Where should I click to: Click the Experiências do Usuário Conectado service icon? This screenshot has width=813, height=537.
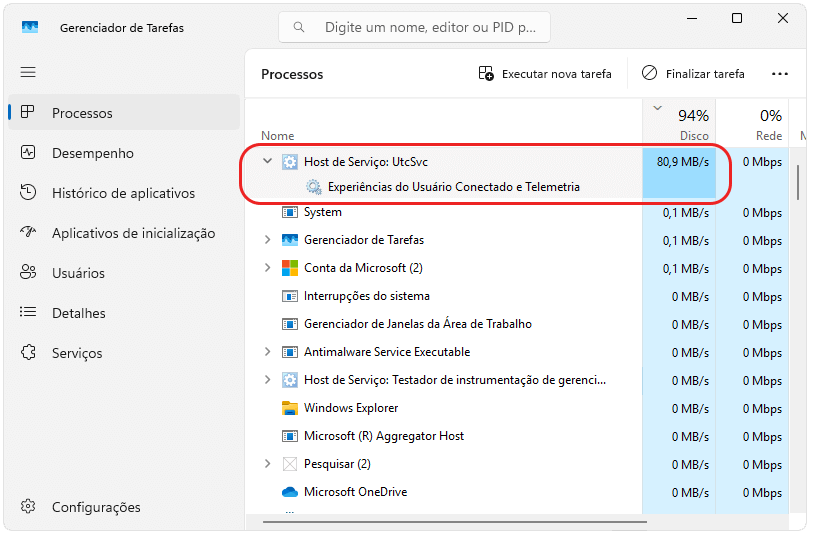coord(313,187)
